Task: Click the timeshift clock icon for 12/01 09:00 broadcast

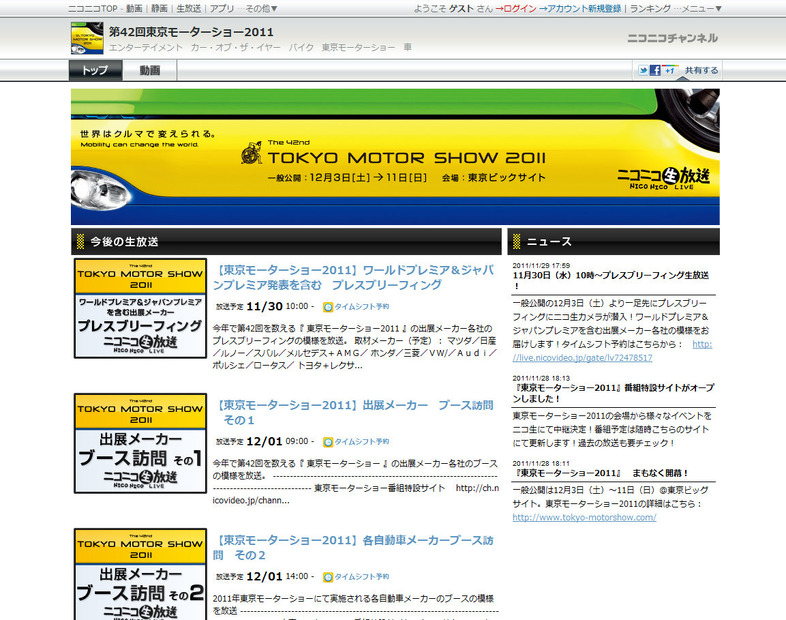Action: tap(328, 442)
